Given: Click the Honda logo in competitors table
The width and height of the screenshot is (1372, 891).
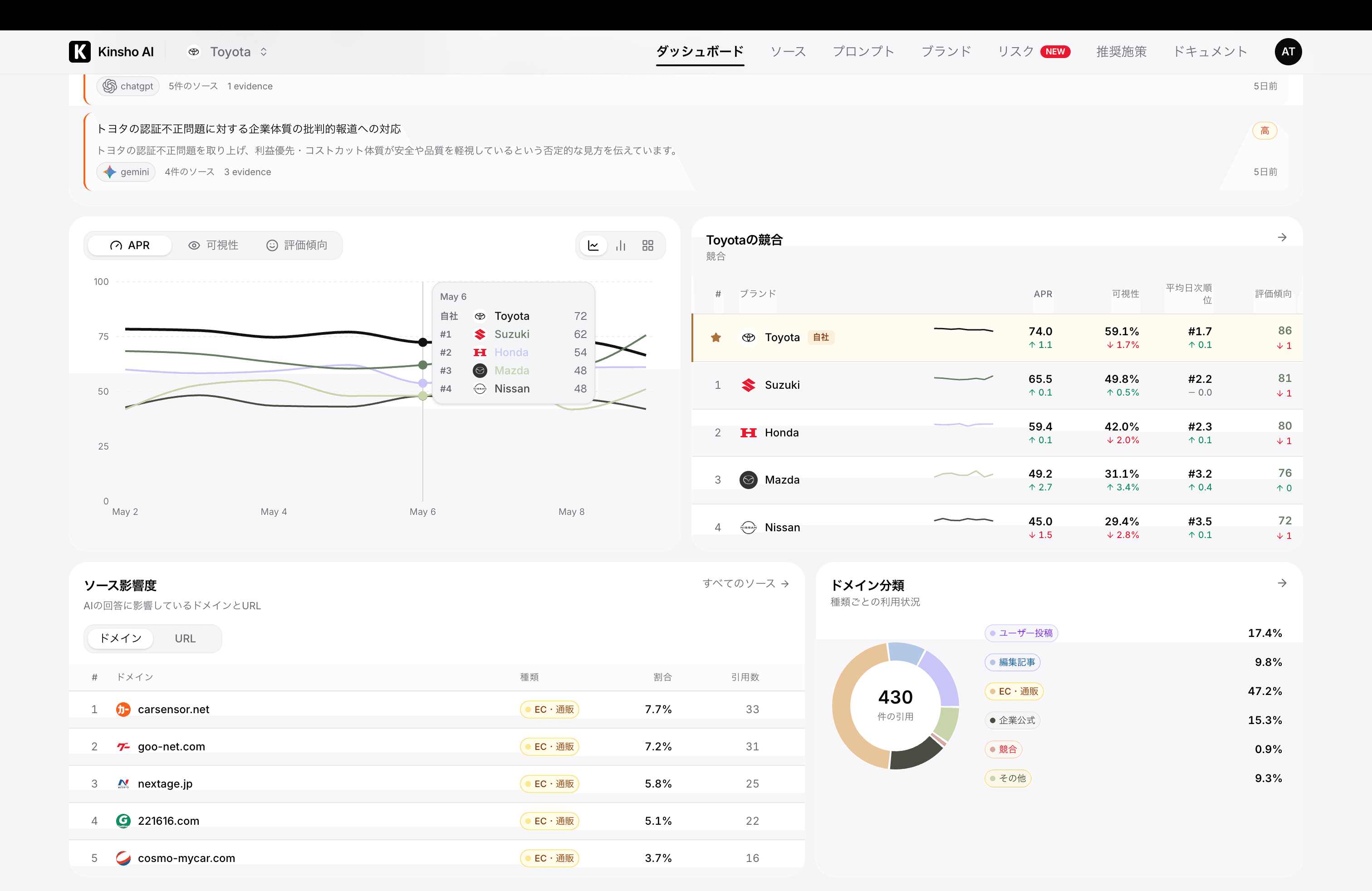Looking at the screenshot, I should point(748,433).
